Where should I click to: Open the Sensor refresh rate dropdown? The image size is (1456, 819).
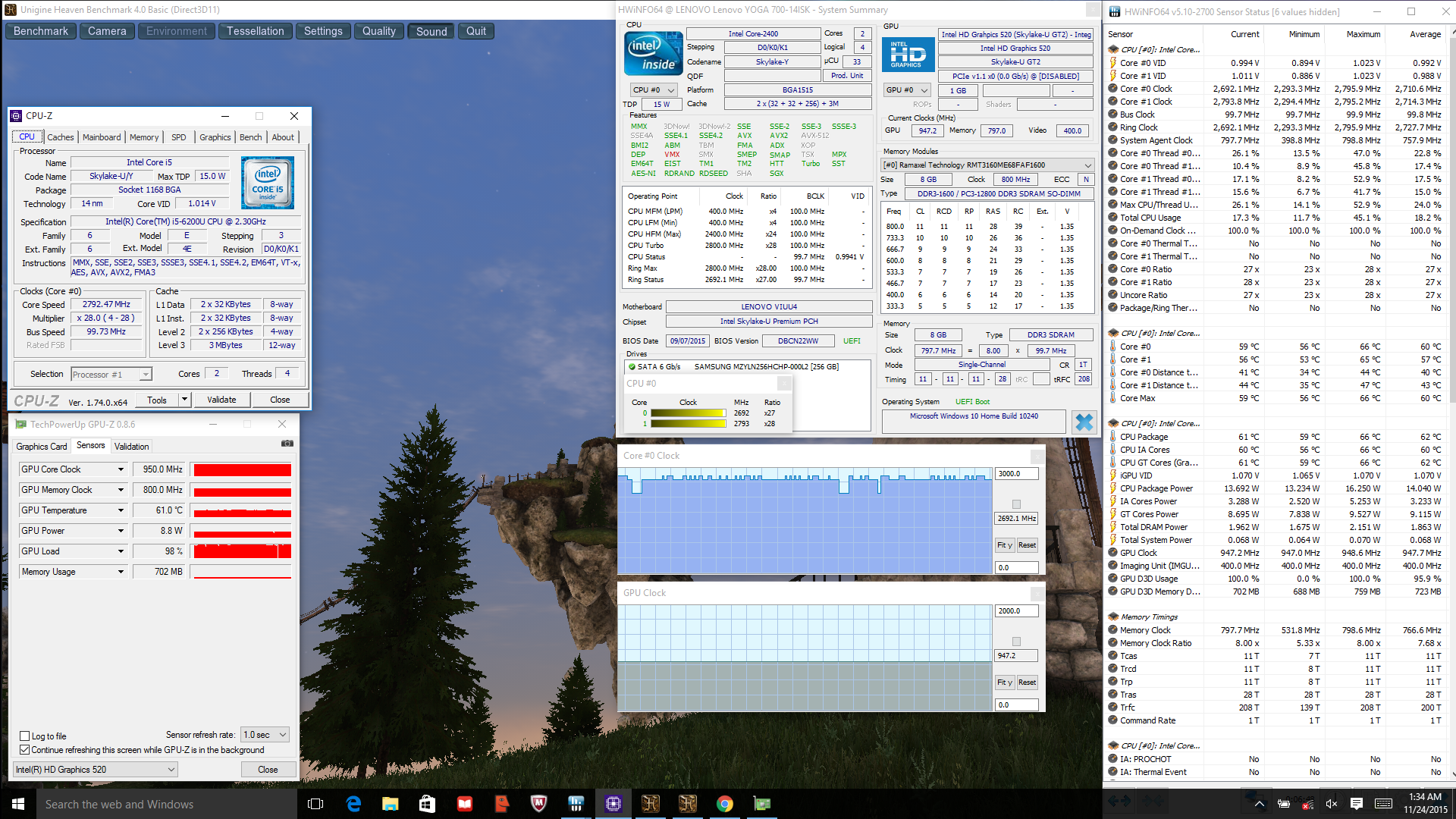tap(265, 735)
